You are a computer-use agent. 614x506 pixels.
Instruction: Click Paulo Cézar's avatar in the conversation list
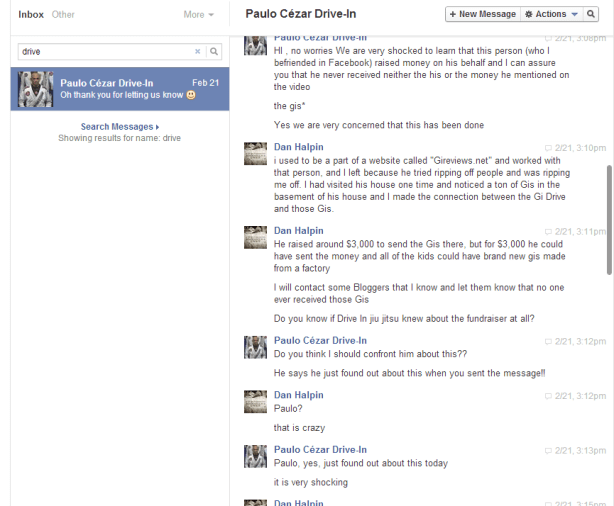(x=36, y=89)
